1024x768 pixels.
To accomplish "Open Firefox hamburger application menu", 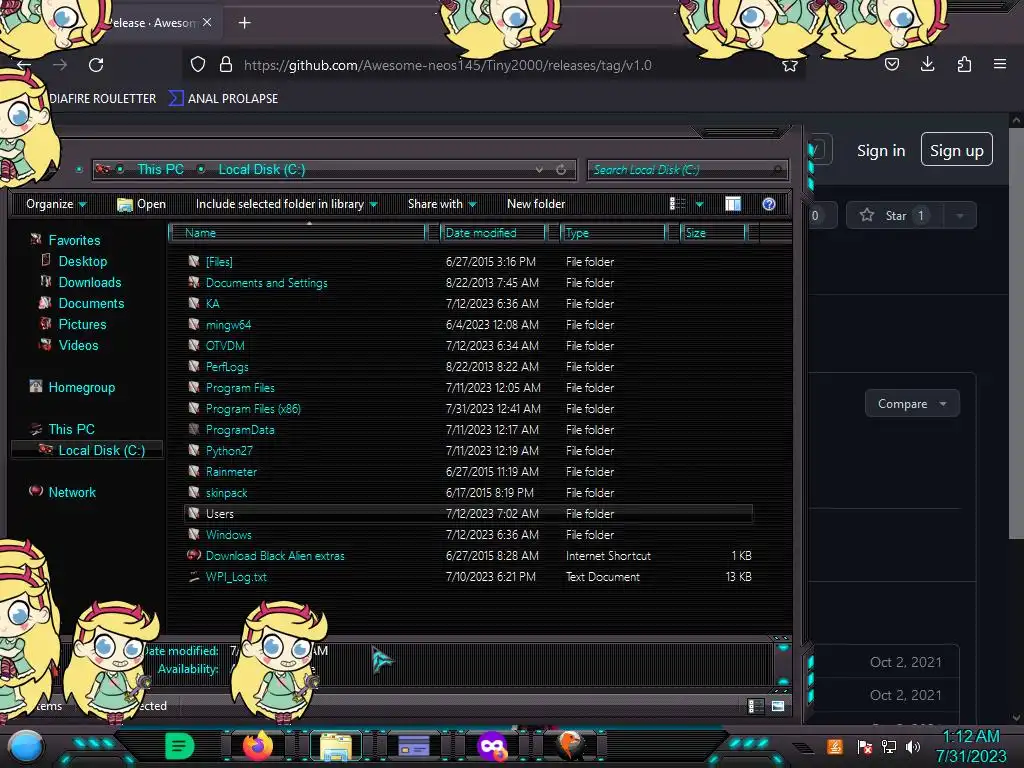I will 999,64.
